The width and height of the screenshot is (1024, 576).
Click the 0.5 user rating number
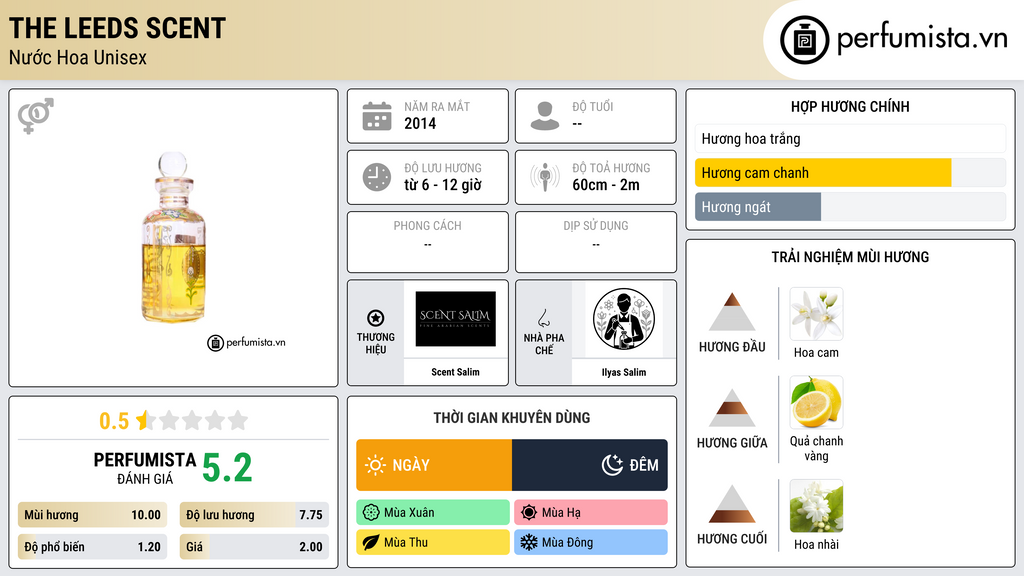click(114, 421)
